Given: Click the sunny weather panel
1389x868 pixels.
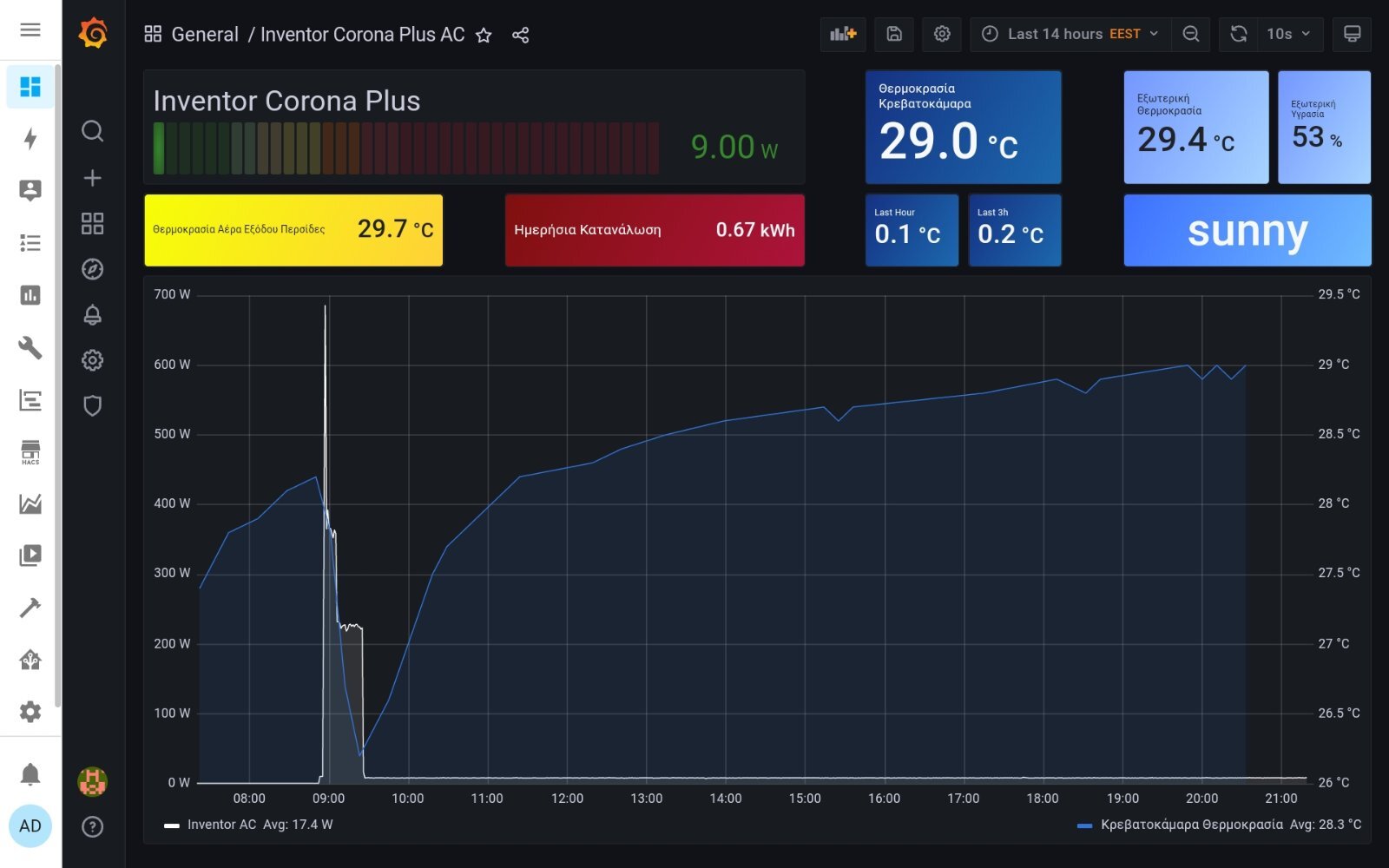Looking at the screenshot, I should pyautogui.click(x=1247, y=230).
